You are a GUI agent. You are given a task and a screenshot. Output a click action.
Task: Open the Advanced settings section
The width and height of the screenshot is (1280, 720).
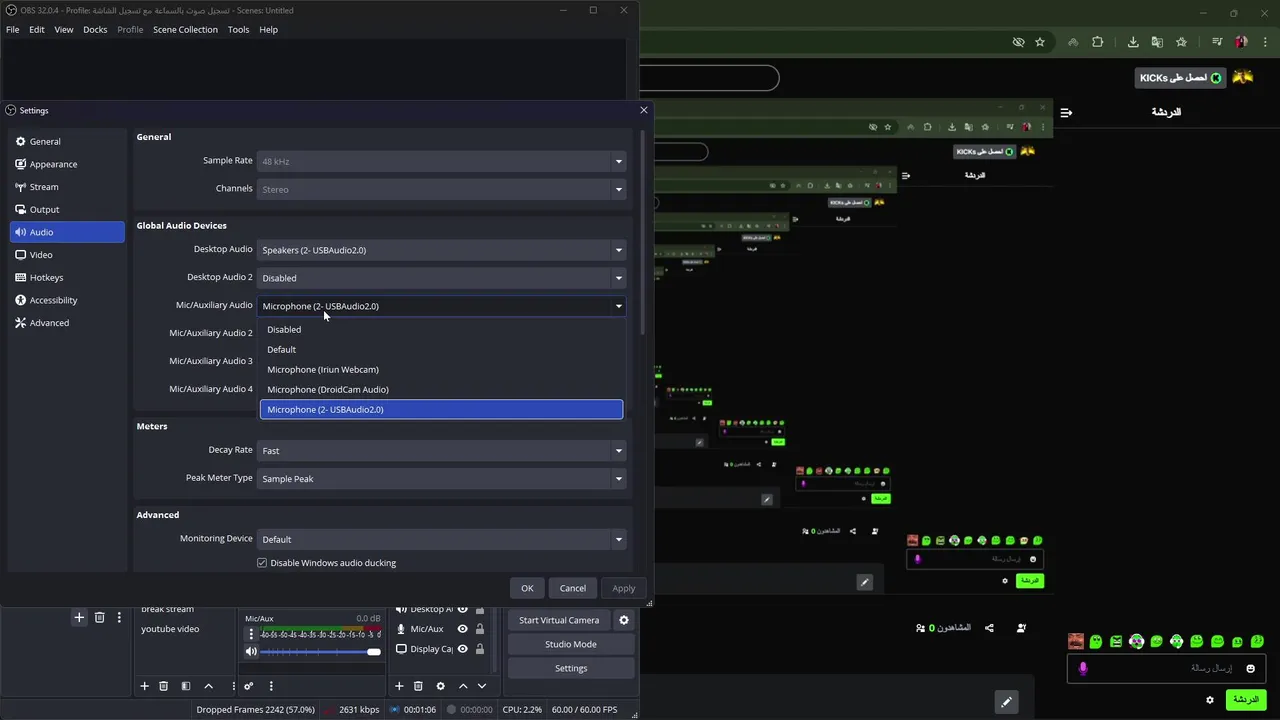66,323
